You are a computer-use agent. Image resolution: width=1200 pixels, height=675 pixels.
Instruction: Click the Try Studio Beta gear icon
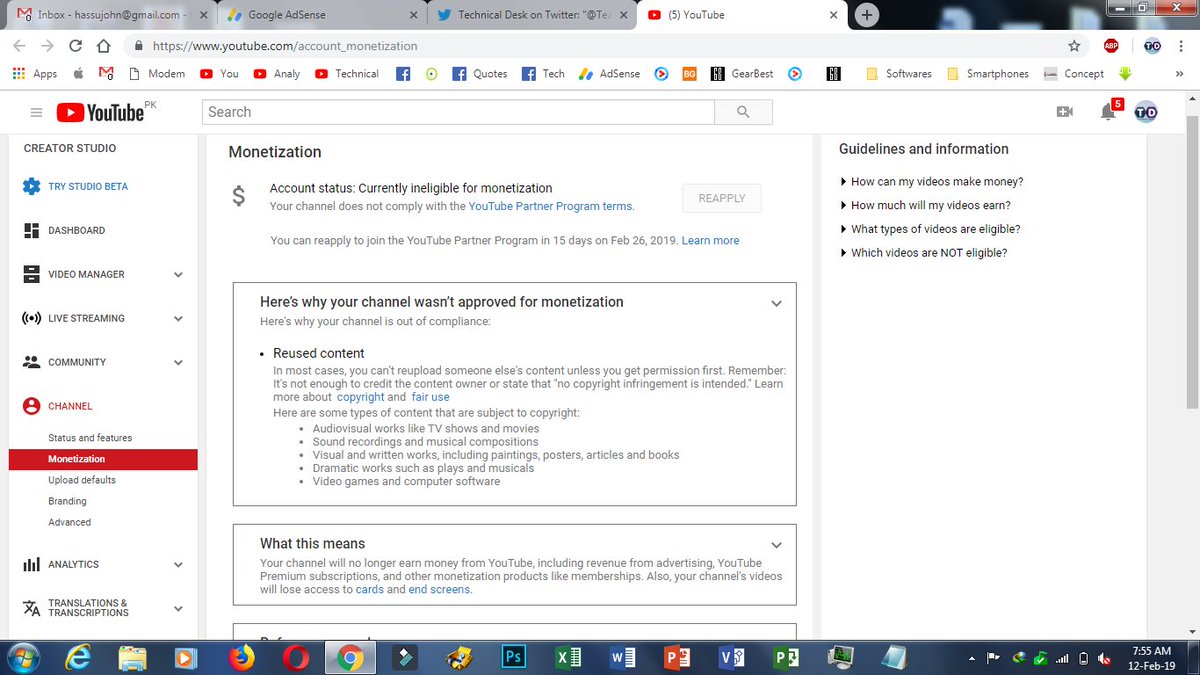[31, 186]
